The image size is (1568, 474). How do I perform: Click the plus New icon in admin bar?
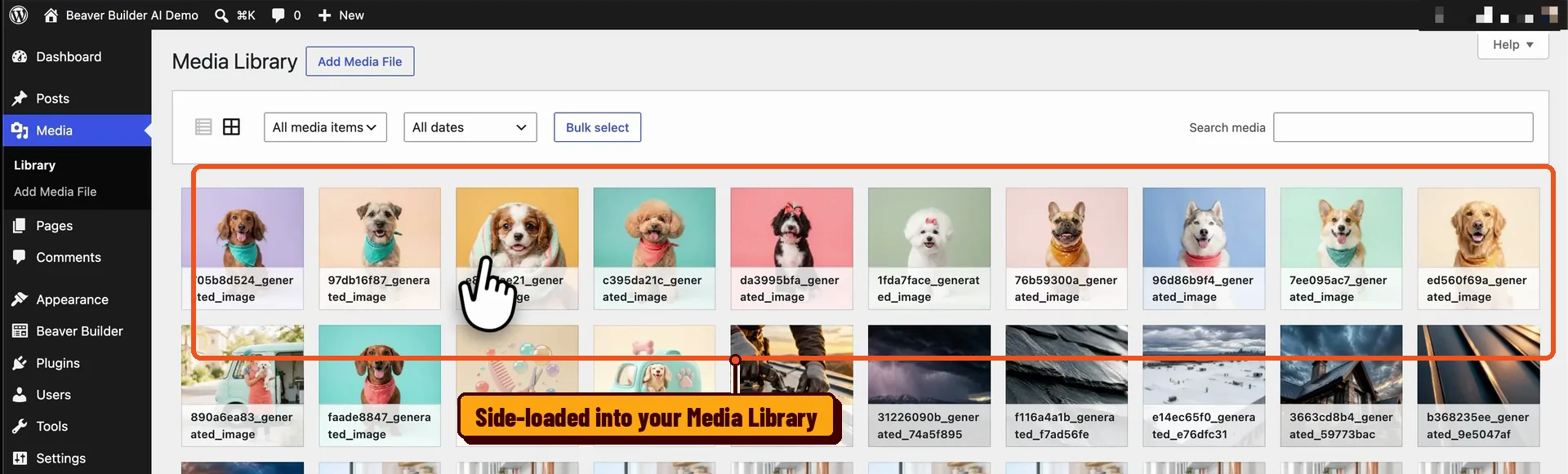pyautogui.click(x=324, y=15)
